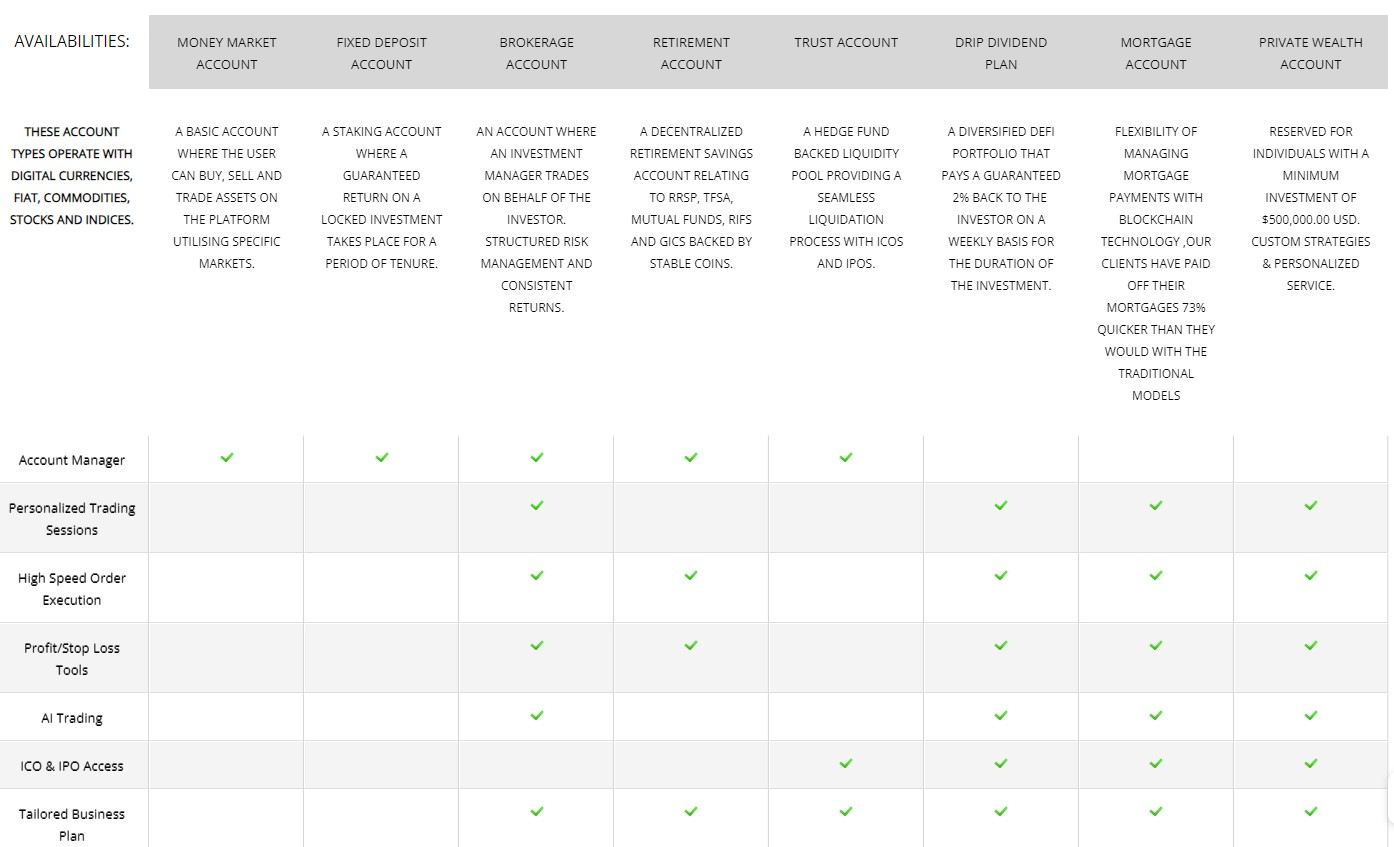Screen dimensions: 1394x847
Task: Click the High Speed Order Execution checkmark under Drip Dividend Plan
Action: pyautogui.click(x=1001, y=575)
